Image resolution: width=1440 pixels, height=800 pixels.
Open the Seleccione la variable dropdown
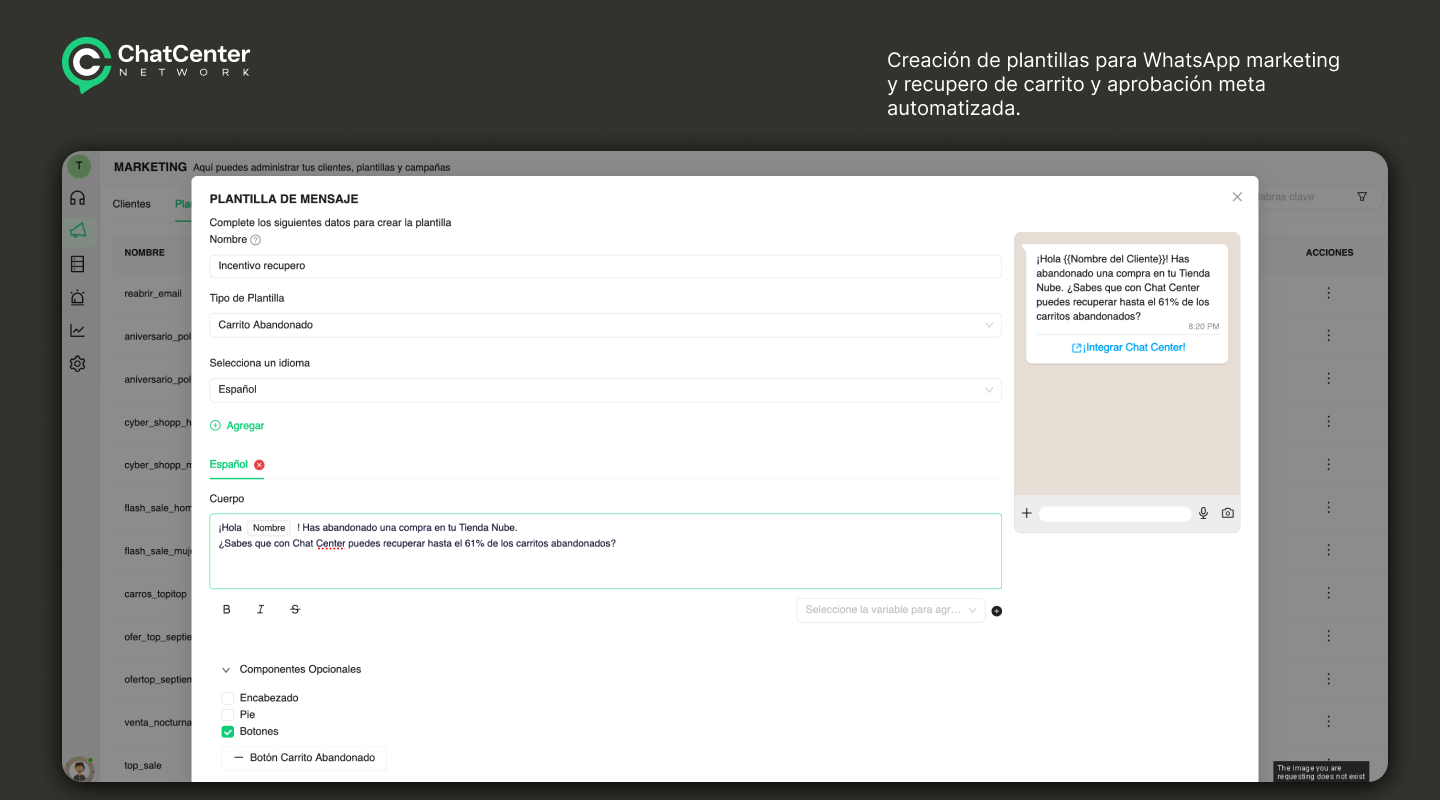[891, 610]
